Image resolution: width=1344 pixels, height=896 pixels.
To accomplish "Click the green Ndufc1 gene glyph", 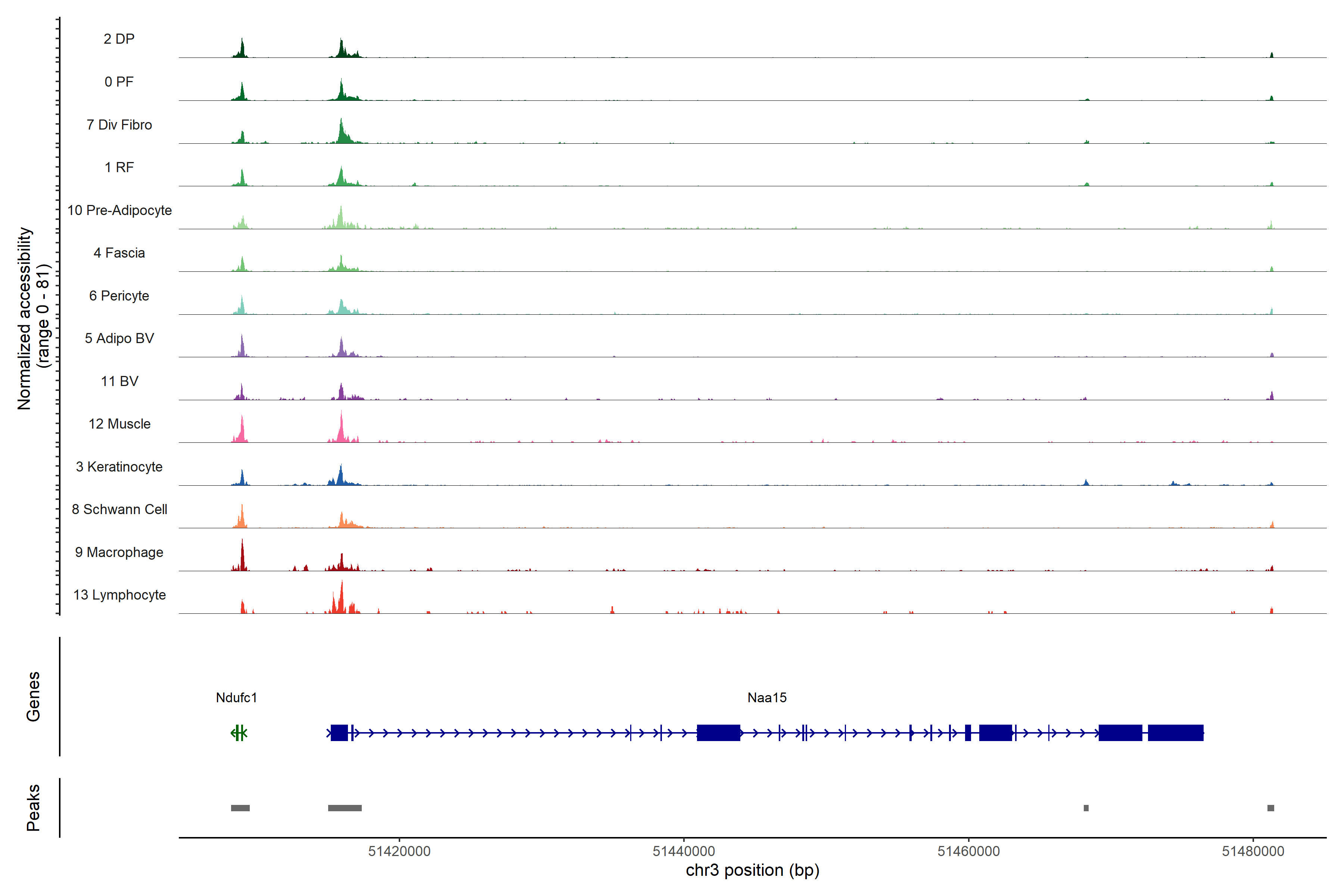I will [239, 732].
